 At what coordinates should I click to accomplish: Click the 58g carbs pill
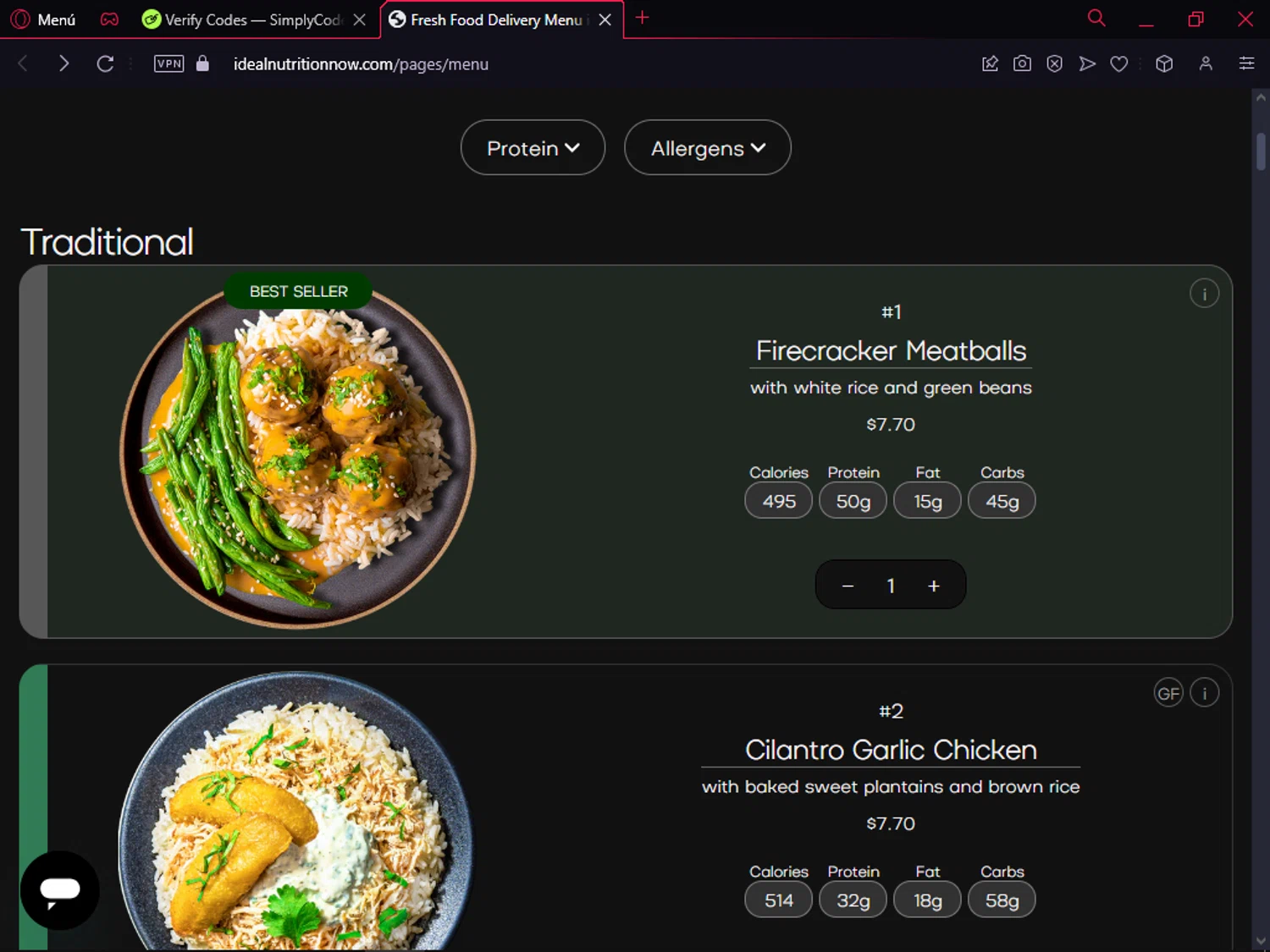1002,900
